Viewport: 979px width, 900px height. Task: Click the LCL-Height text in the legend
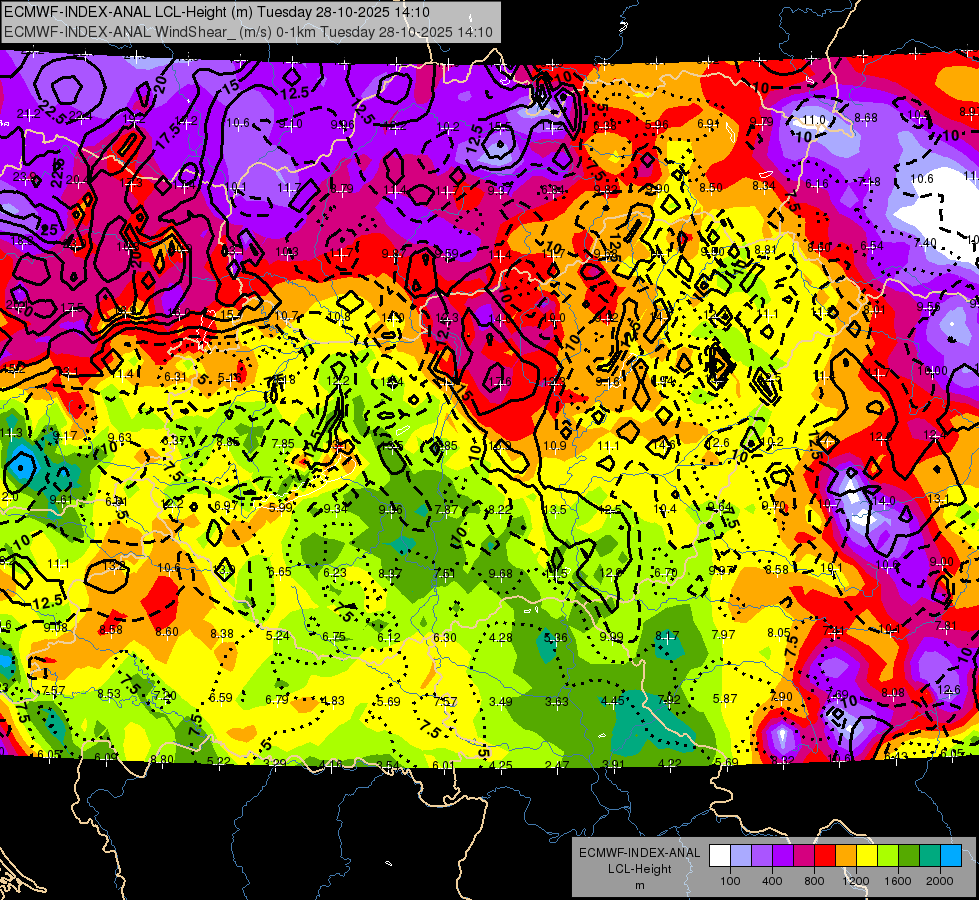click(639, 869)
